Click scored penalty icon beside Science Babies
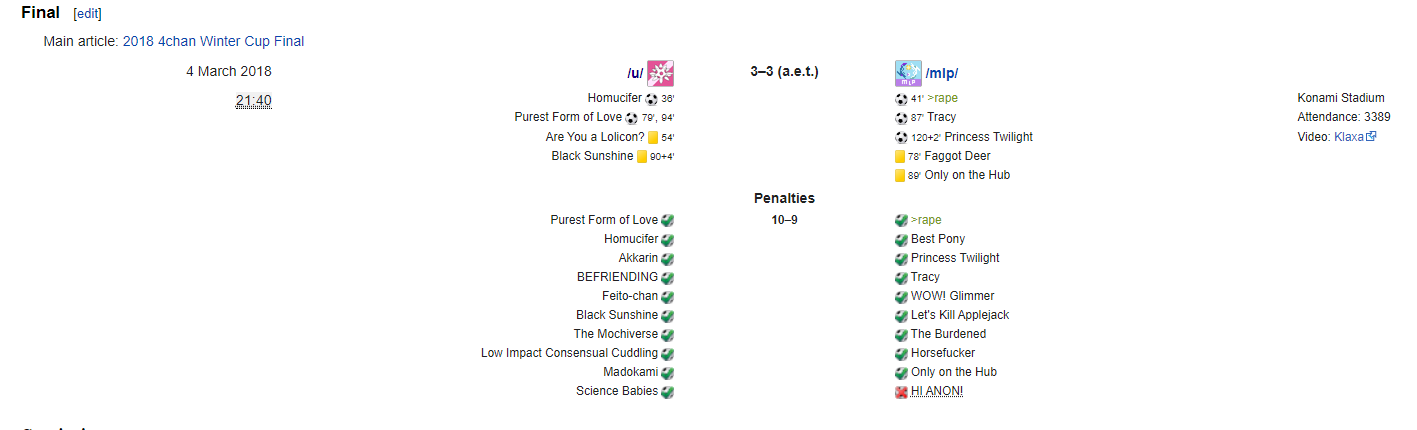This screenshot has width=1417, height=430. 667,391
